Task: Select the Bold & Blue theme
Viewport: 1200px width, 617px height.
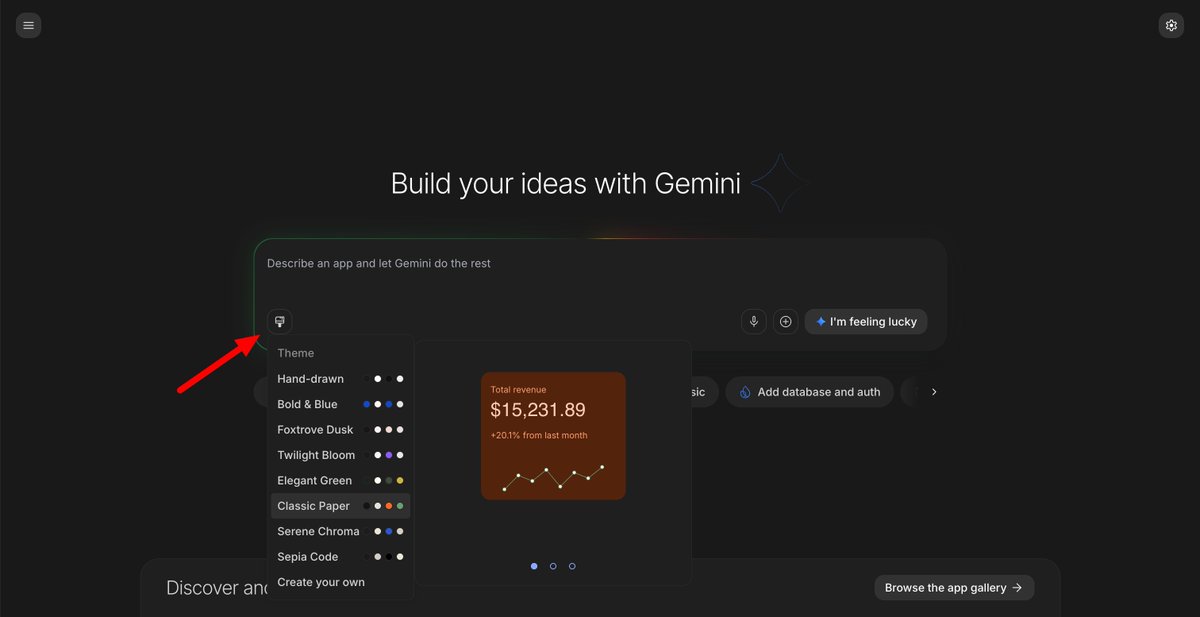Action: 340,404
